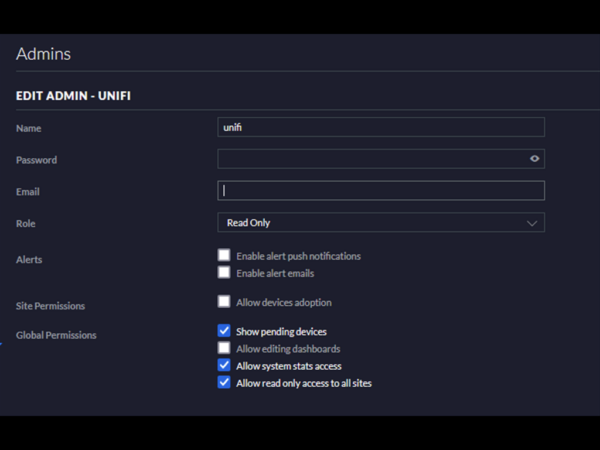Enable alert push notifications checkbox
This screenshot has height=450, width=600.
(x=224, y=255)
